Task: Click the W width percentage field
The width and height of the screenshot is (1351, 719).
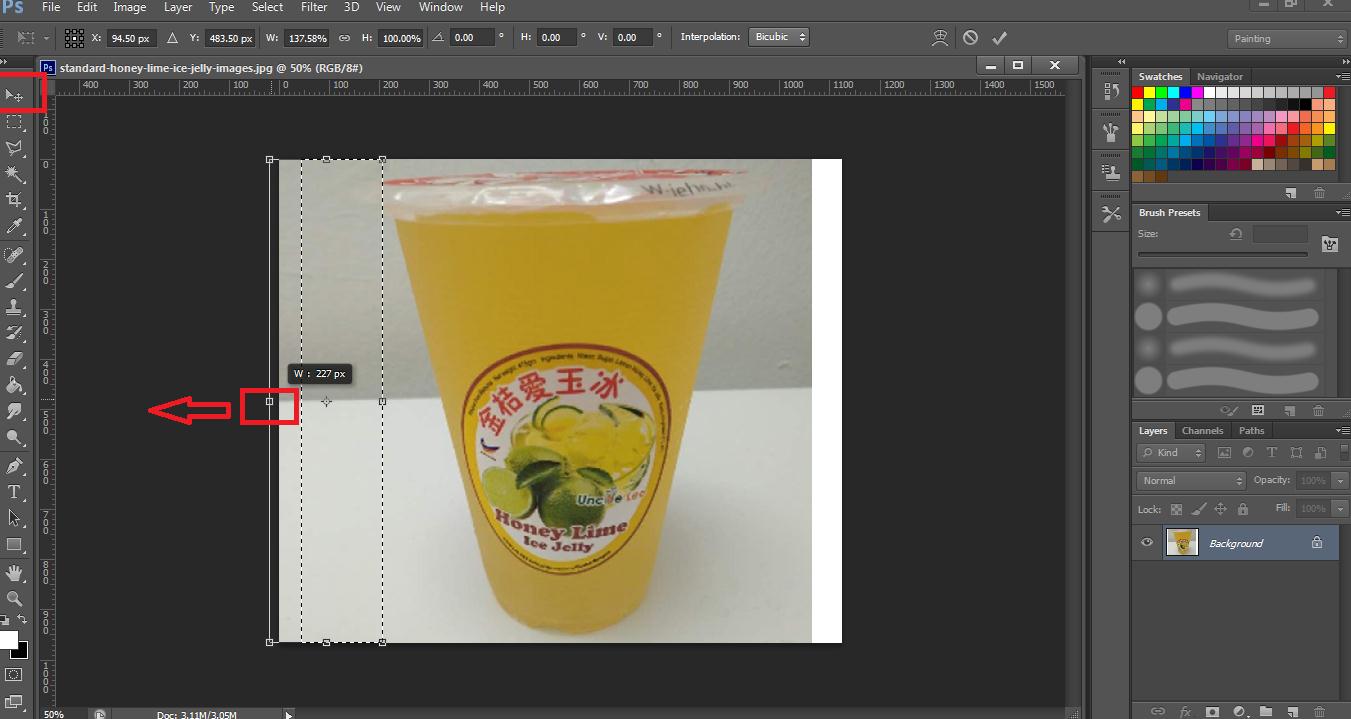Action: 305,38
